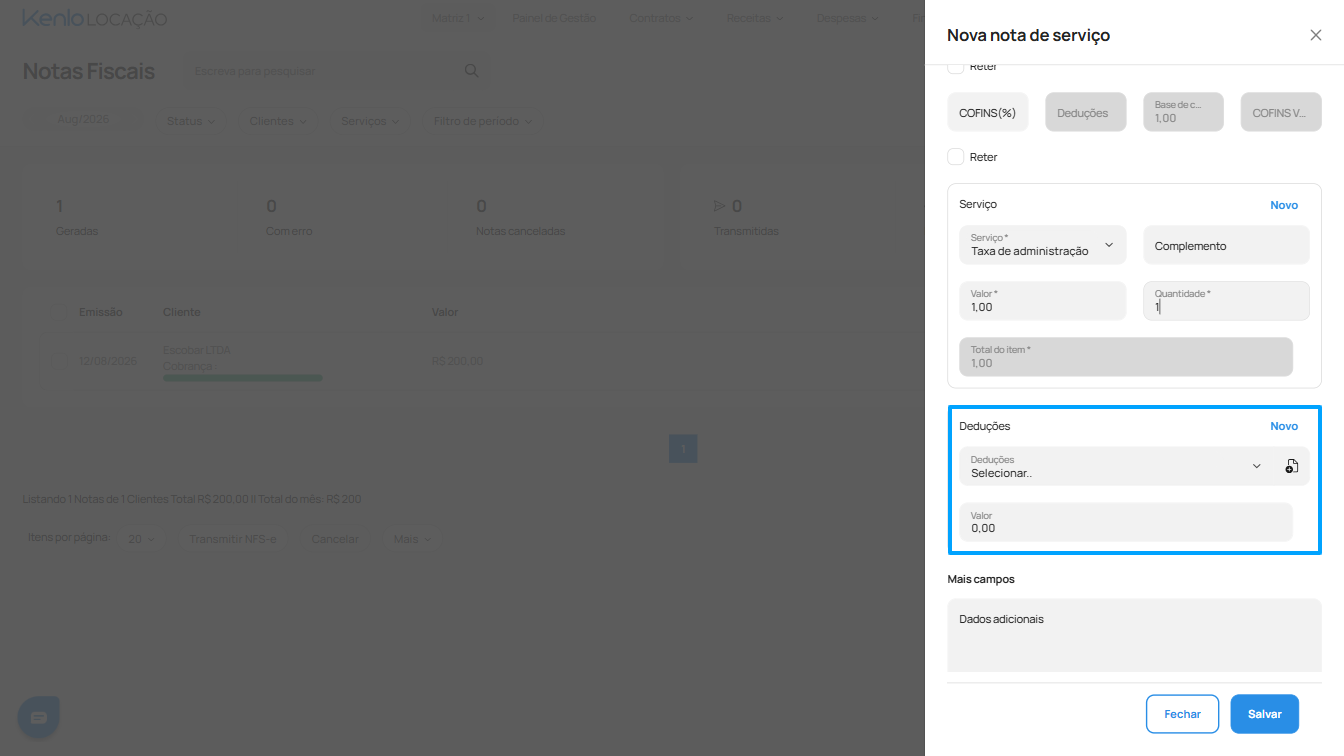The height and width of the screenshot is (756, 1344).
Task: Open the Contratos menu
Action: pos(663,18)
